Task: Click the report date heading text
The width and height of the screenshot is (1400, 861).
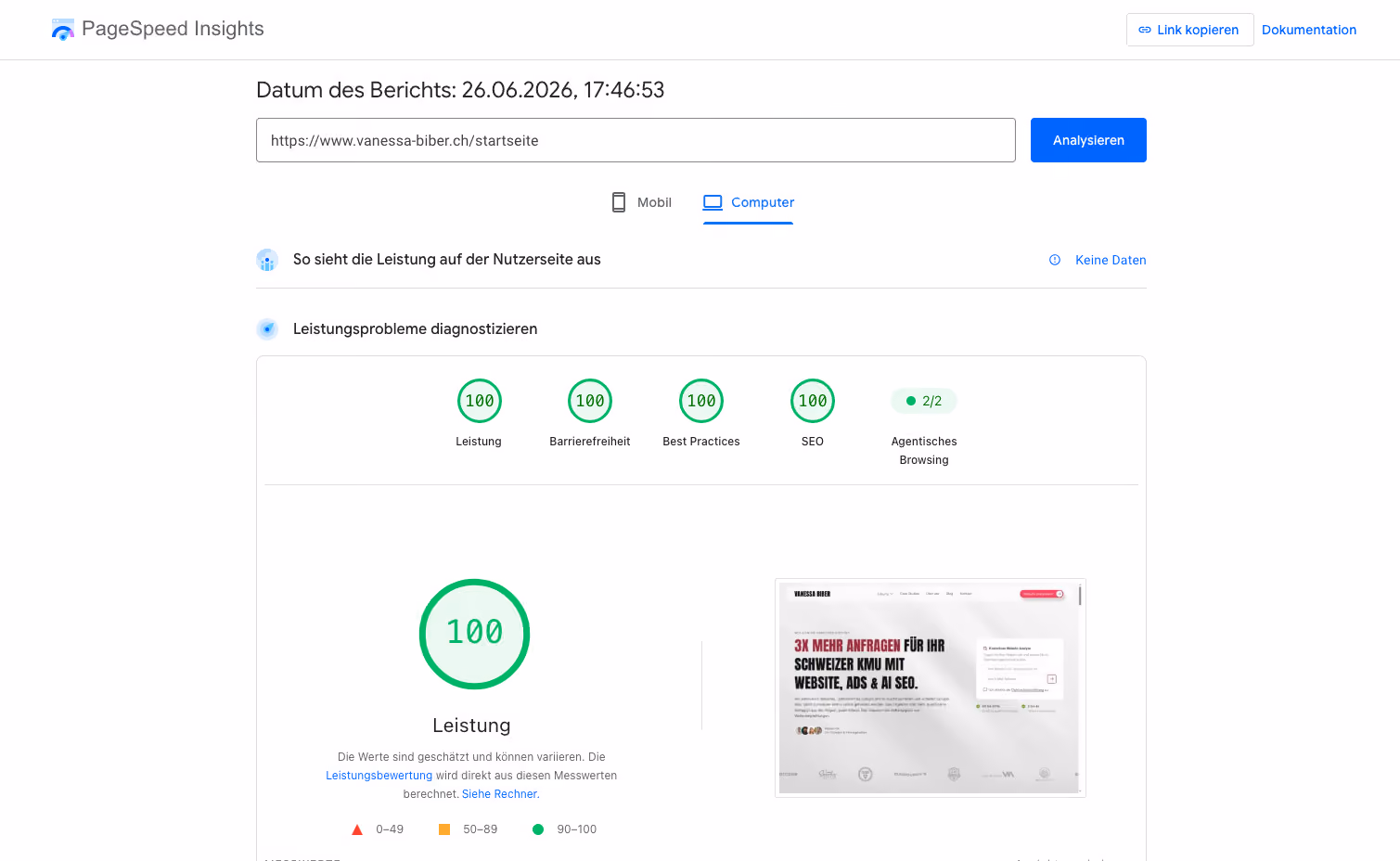Action: 460,90
